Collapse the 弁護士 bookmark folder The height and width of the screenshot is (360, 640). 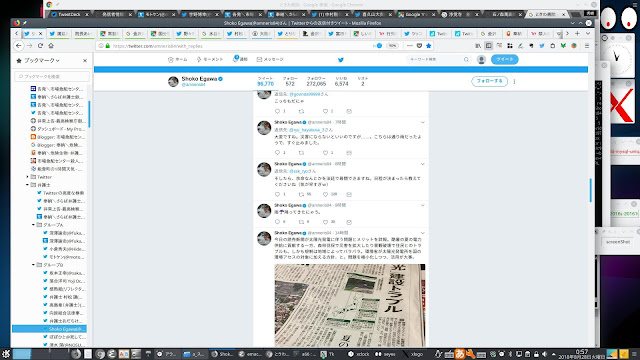27,185
